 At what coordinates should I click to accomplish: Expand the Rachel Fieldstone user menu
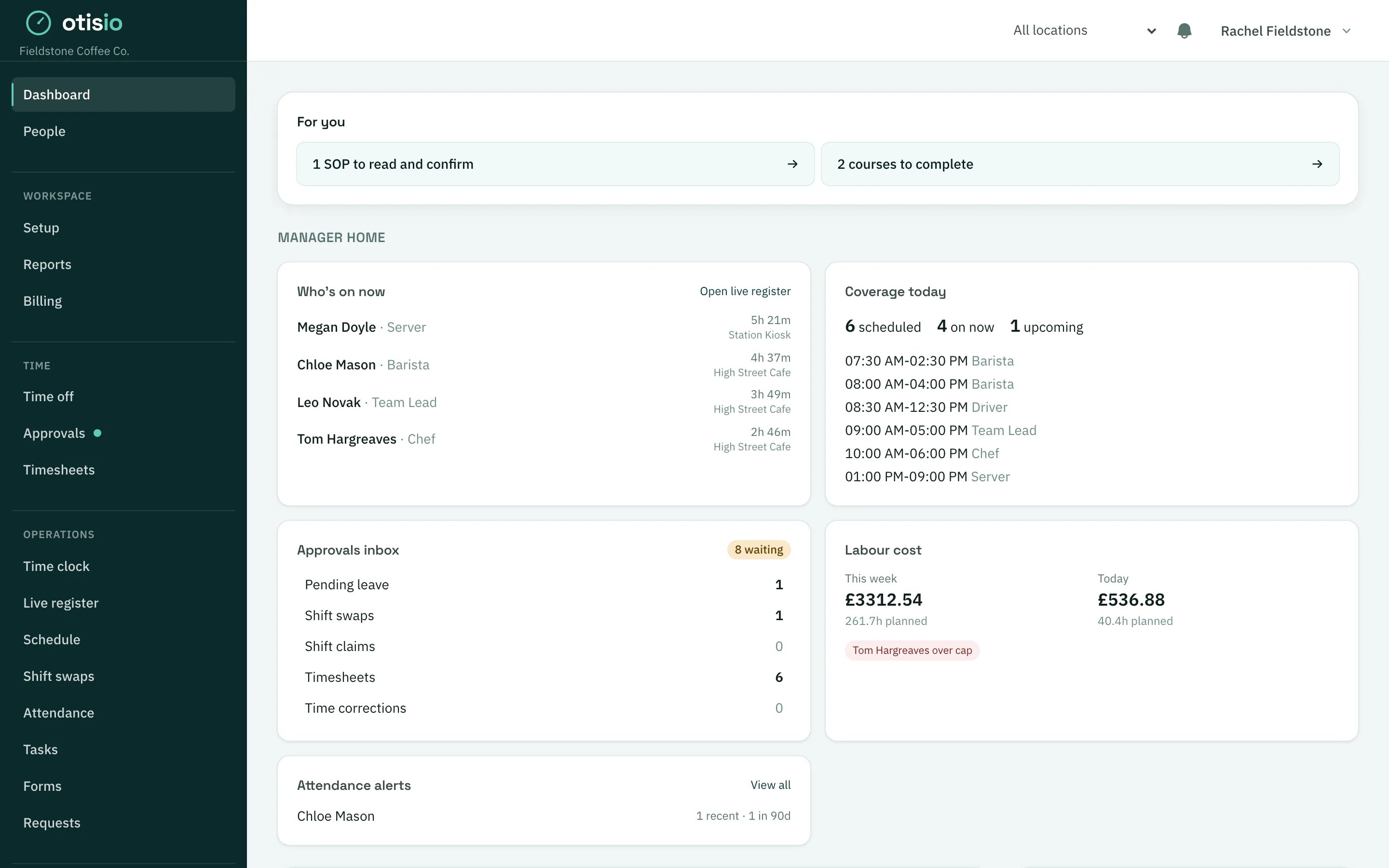(1286, 31)
